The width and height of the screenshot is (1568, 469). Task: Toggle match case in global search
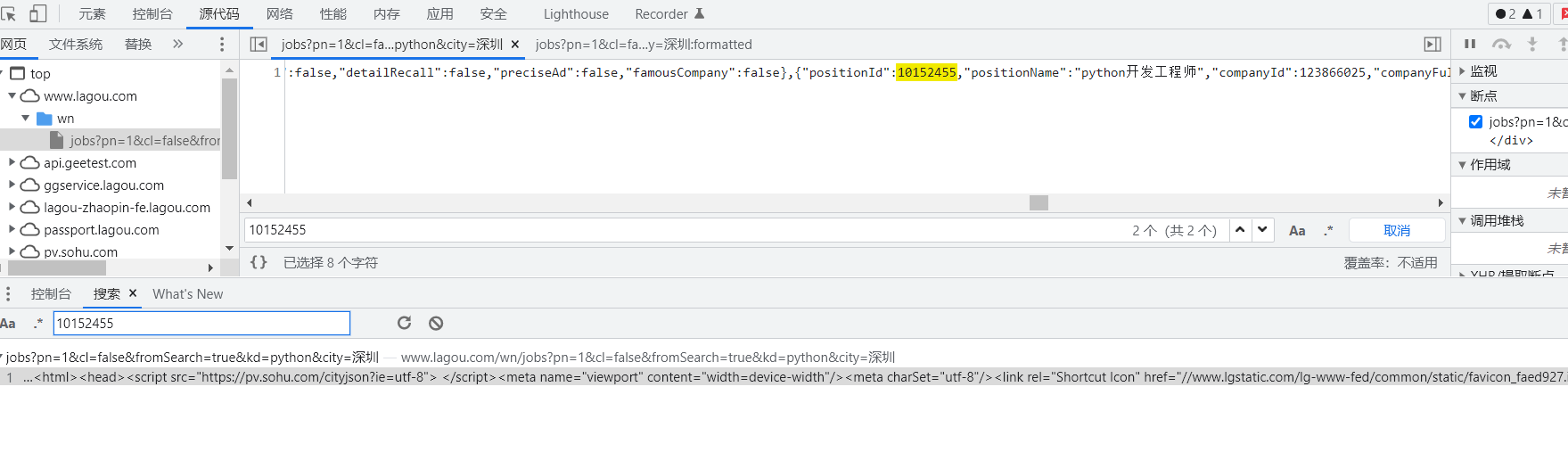point(8,324)
